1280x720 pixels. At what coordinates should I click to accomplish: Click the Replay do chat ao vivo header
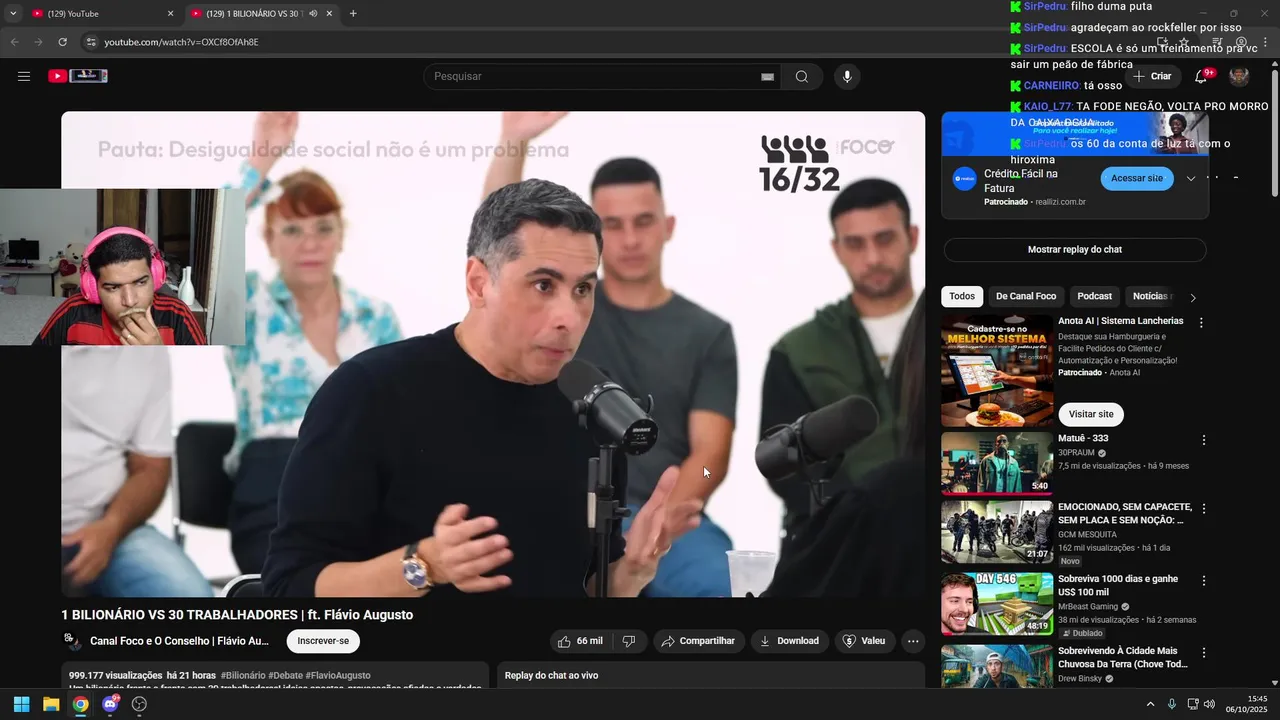[551, 676]
